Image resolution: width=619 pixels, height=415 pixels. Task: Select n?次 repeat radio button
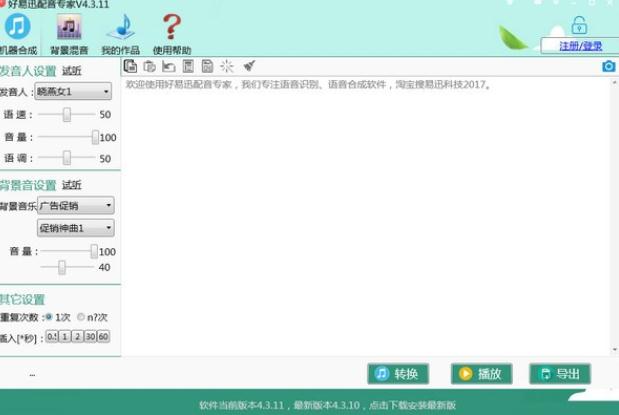click(81, 317)
